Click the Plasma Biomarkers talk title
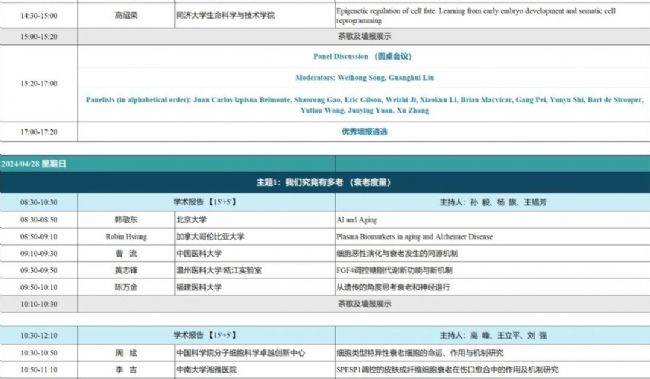This screenshot has height=379, width=650. pyautogui.click(x=415, y=236)
